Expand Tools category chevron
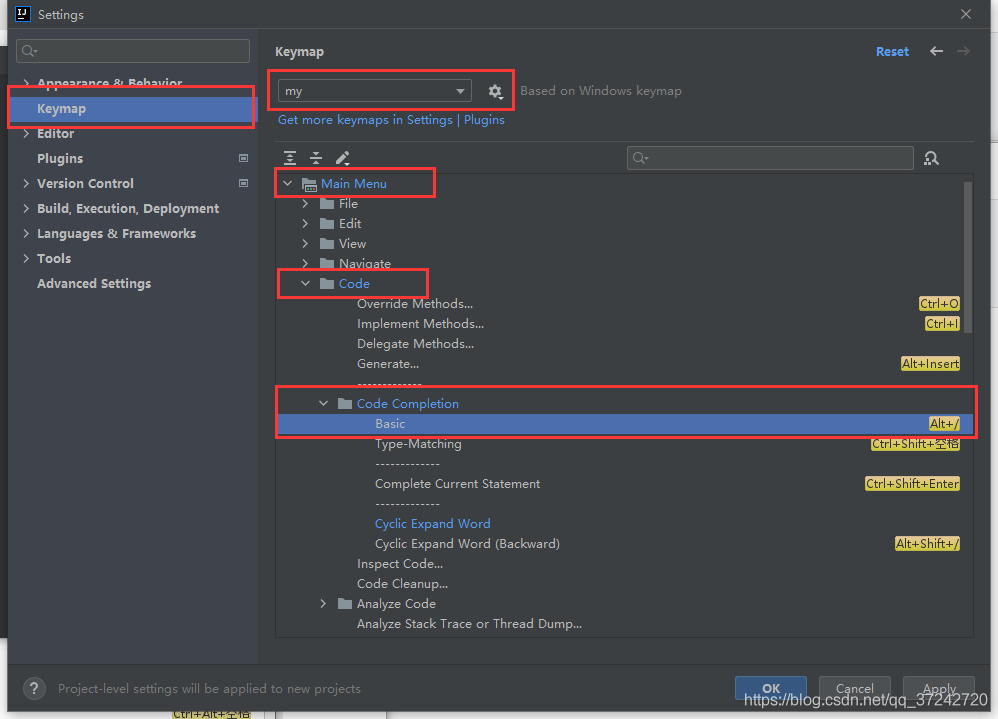Viewport: 998px width, 719px height. [x=26, y=258]
